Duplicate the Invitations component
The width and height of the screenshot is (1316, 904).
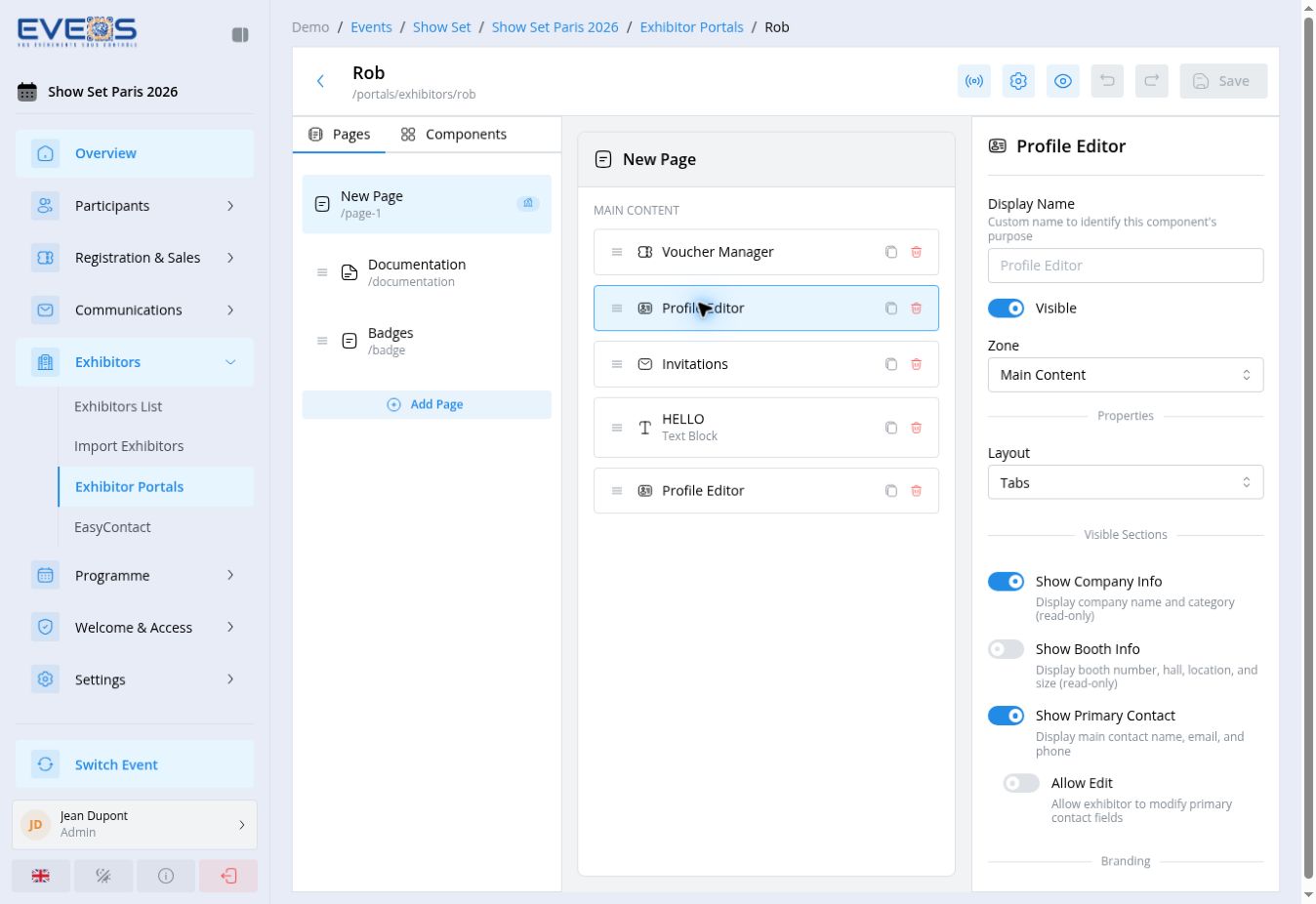point(891,364)
